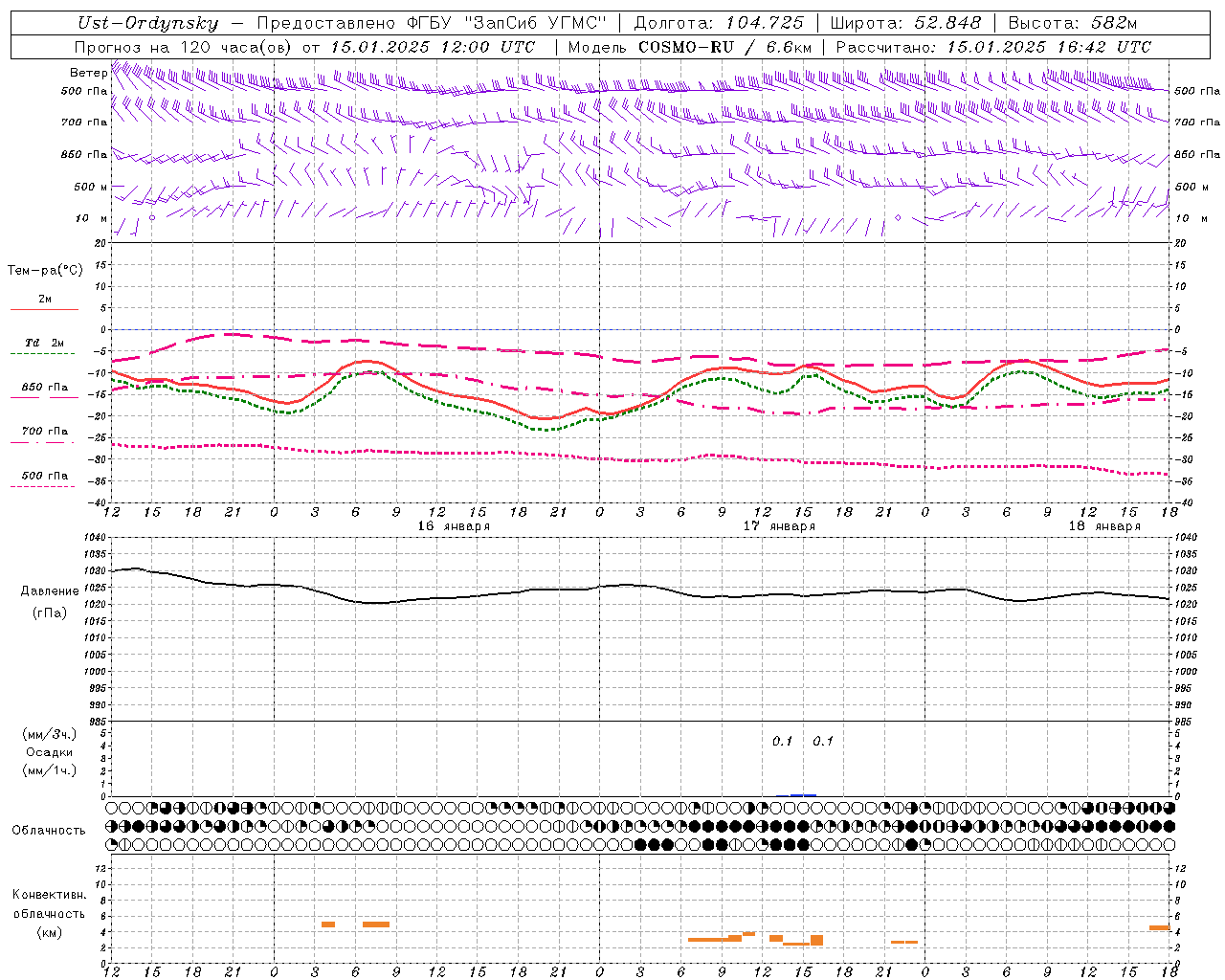
Task: Click the 16 января date label
Action: tap(454, 526)
